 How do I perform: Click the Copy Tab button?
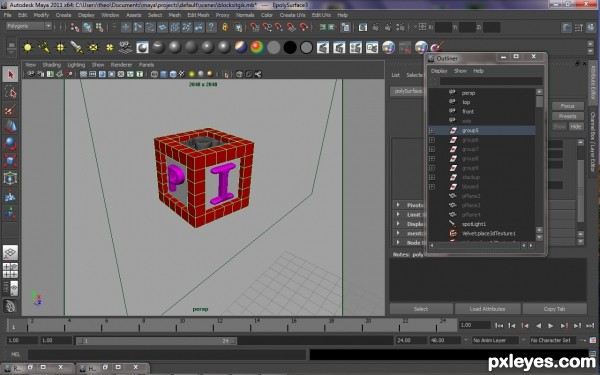(554, 309)
